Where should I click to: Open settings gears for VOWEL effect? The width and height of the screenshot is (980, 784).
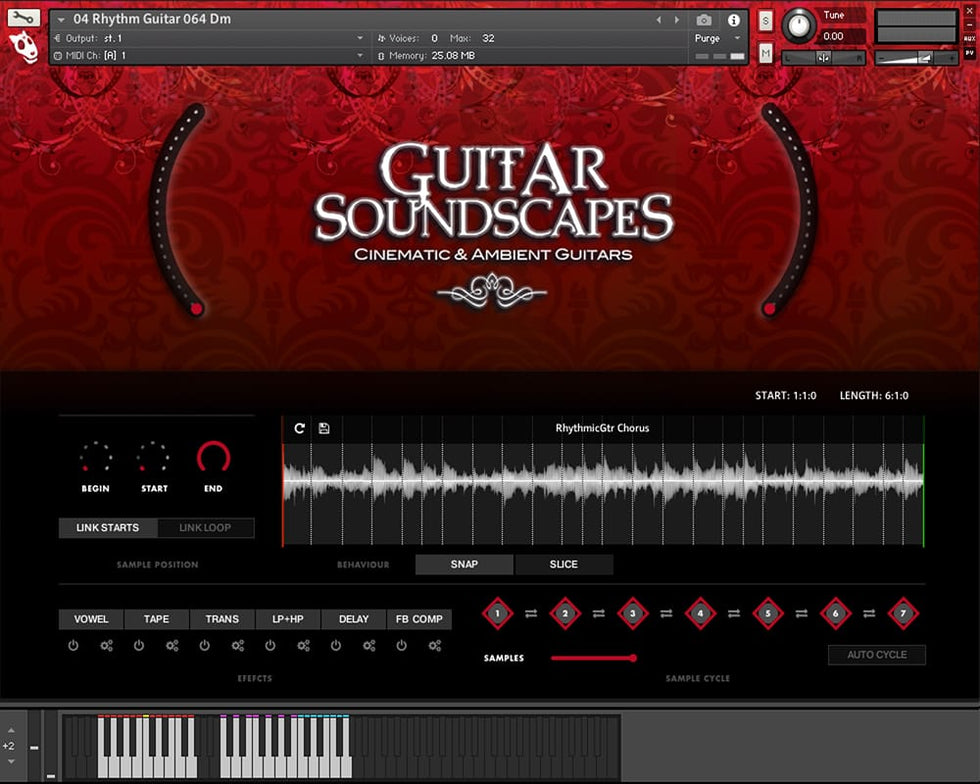[x=107, y=646]
